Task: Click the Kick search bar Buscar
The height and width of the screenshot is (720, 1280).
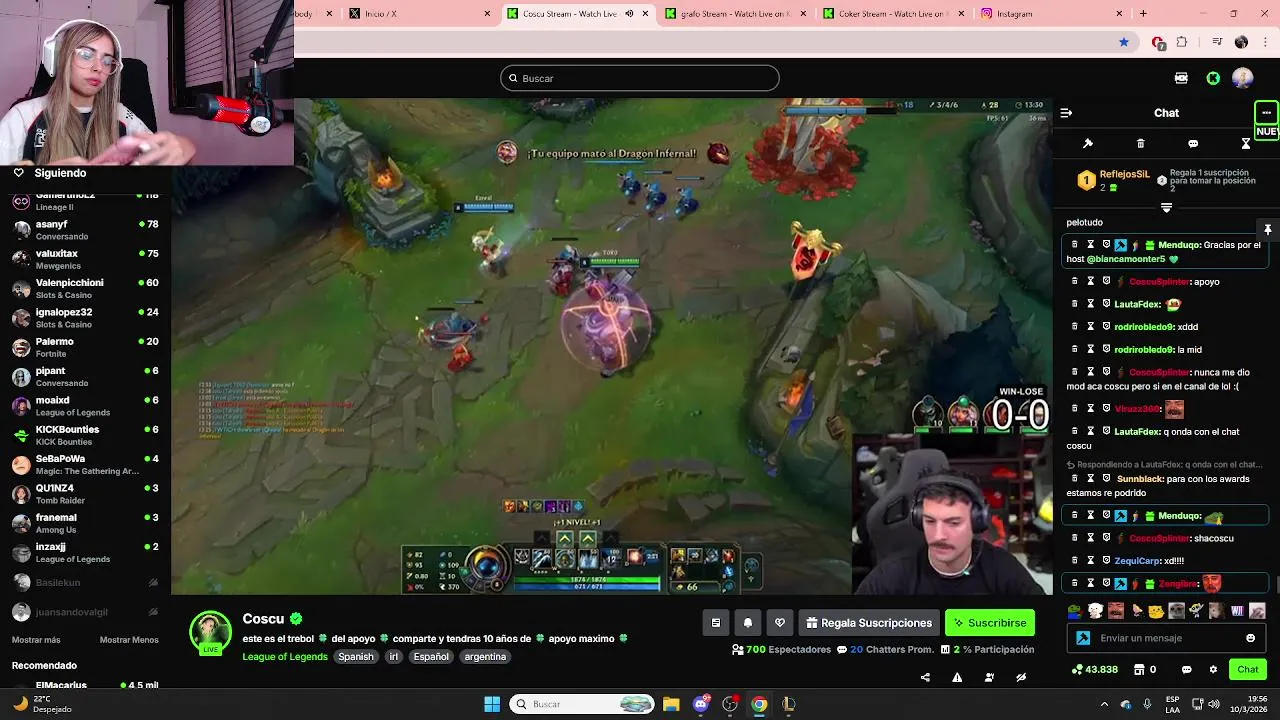Action: coord(640,78)
